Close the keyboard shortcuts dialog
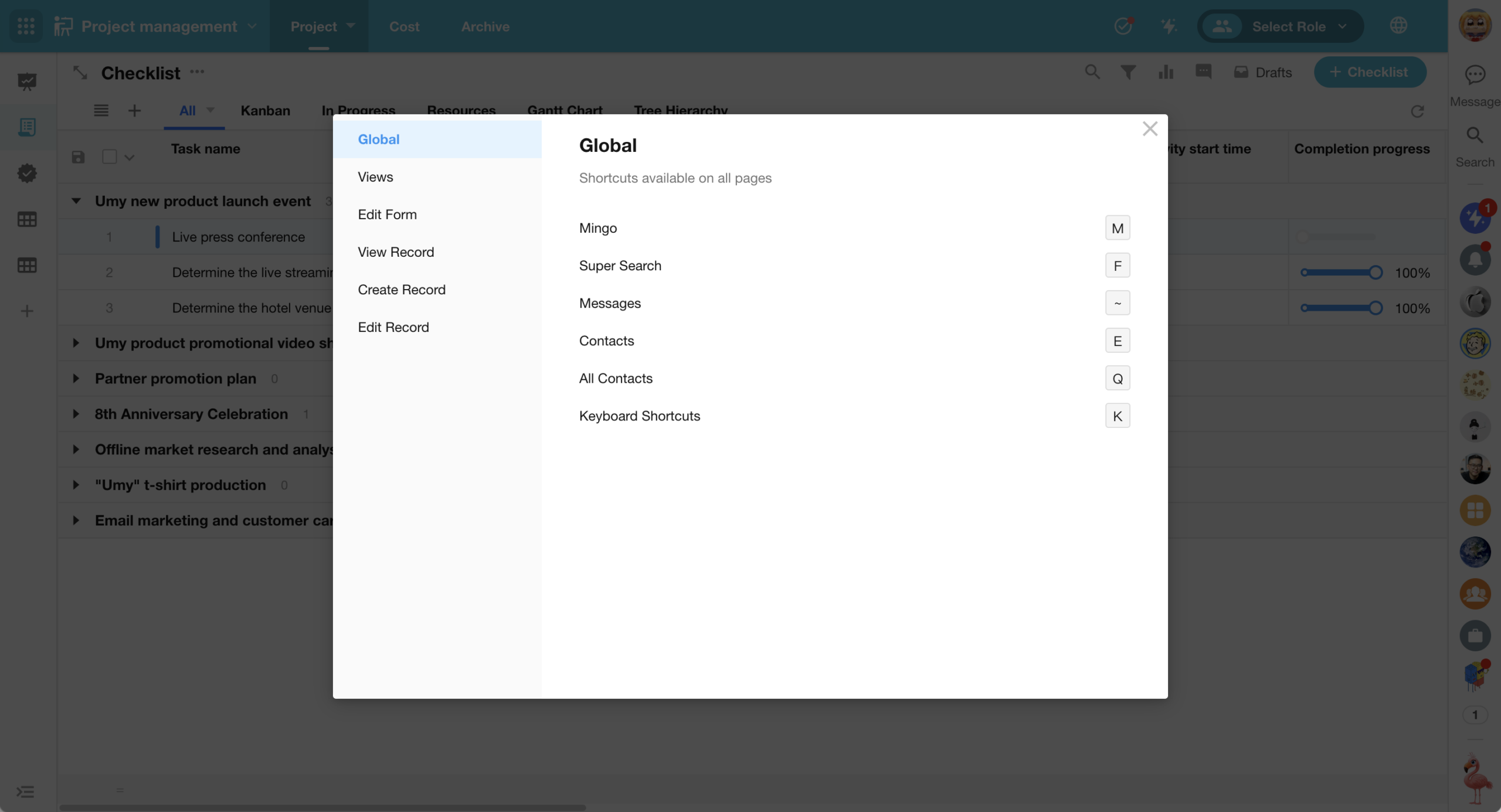The width and height of the screenshot is (1501, 812). pos(1150,129)
